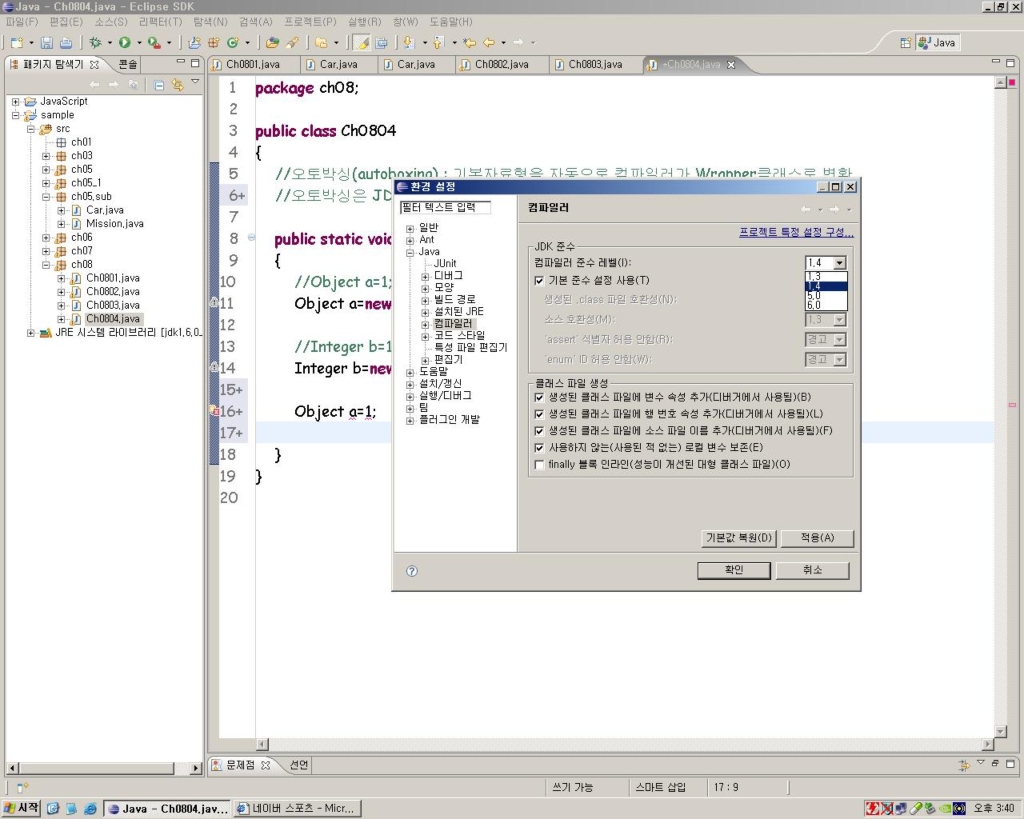Click the Open Type icon
The width and height of the screenshot is (1024, 819).
272,42
